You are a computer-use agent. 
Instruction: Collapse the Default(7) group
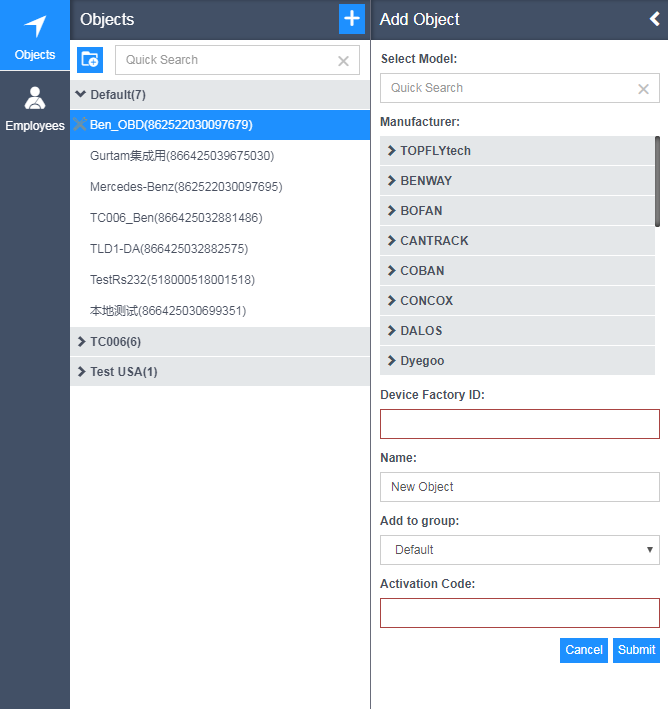coord(220,95)
